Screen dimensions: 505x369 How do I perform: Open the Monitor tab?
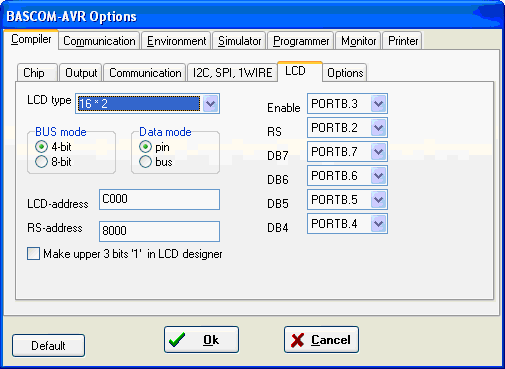click(x=358, y=41)
